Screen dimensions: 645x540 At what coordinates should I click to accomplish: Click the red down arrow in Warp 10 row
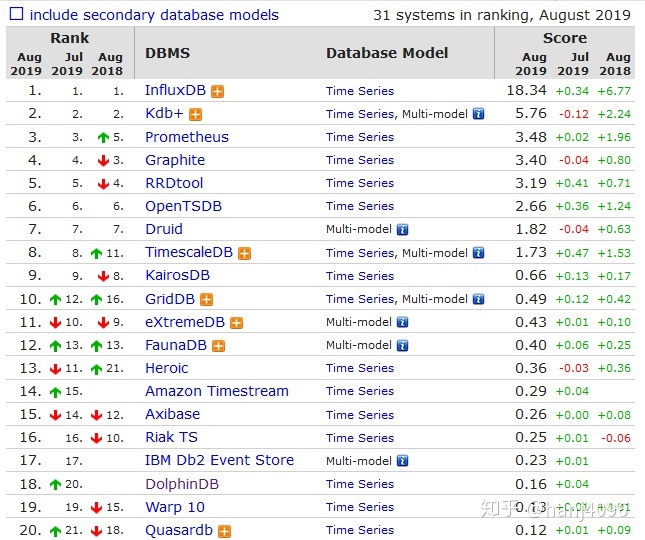point(96,508)
